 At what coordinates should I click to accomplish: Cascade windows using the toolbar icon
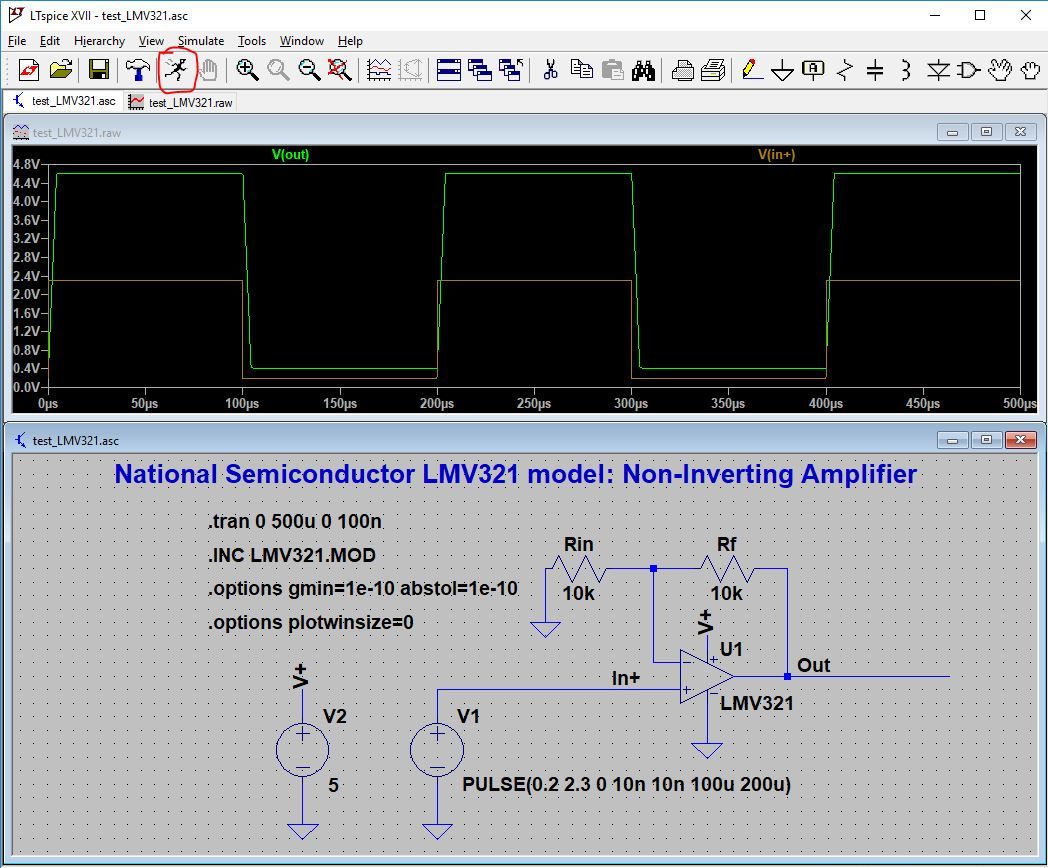click(x=480, y=69)
